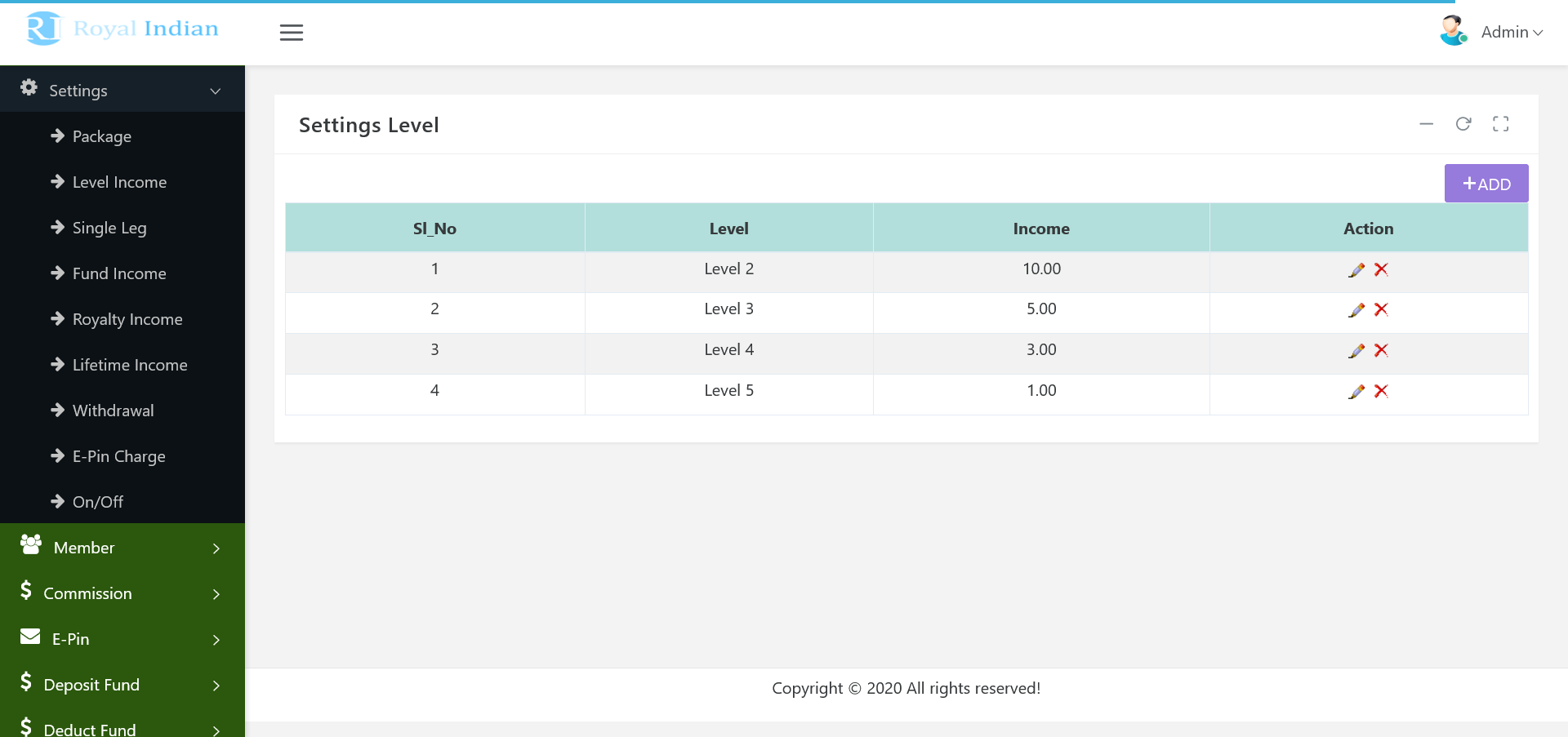Open the Commission menu label
The image size is (1568, 737).
[x=87, y=593]
